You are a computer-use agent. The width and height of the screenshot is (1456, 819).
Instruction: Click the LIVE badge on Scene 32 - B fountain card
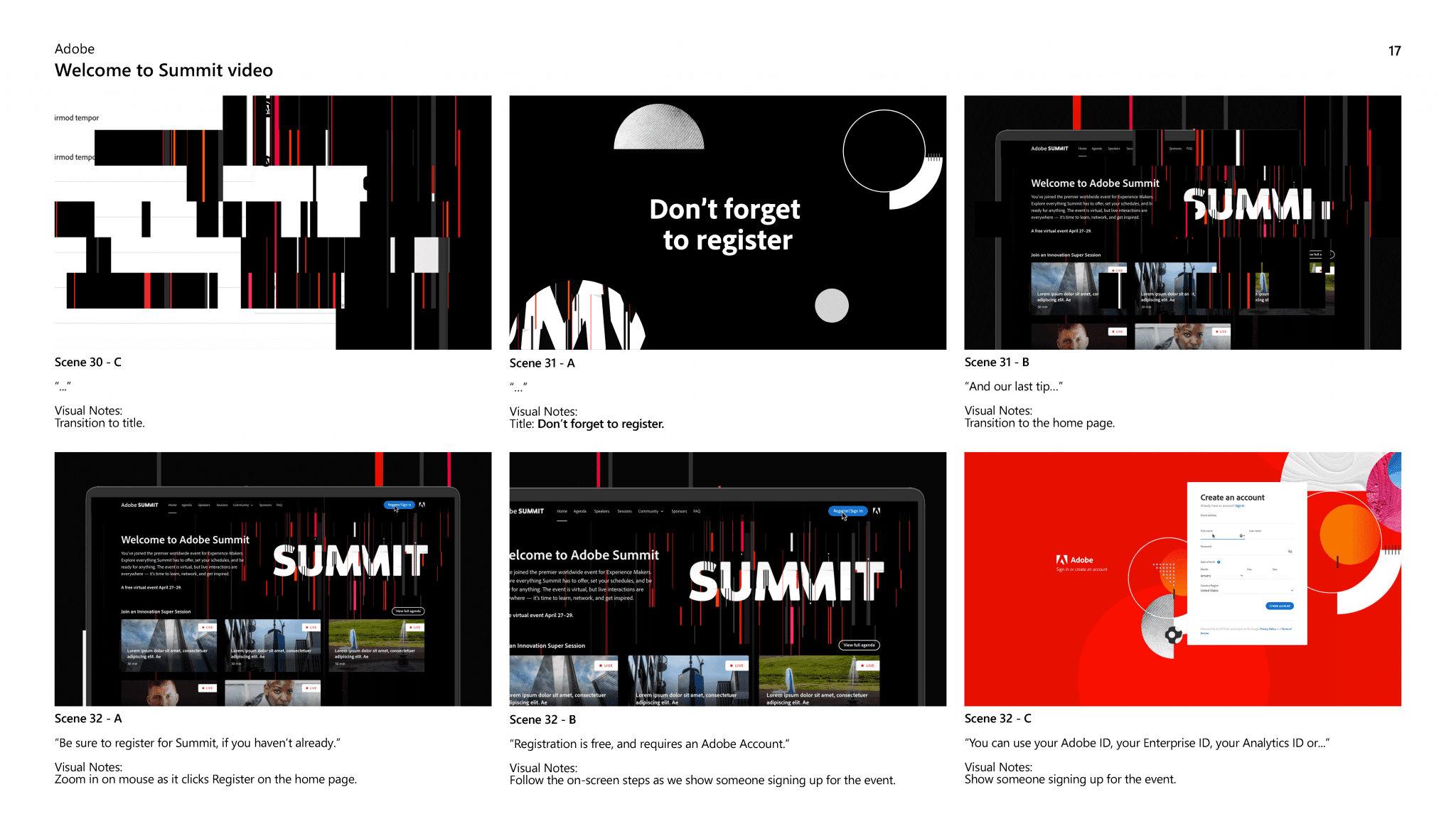click(867, 665)
